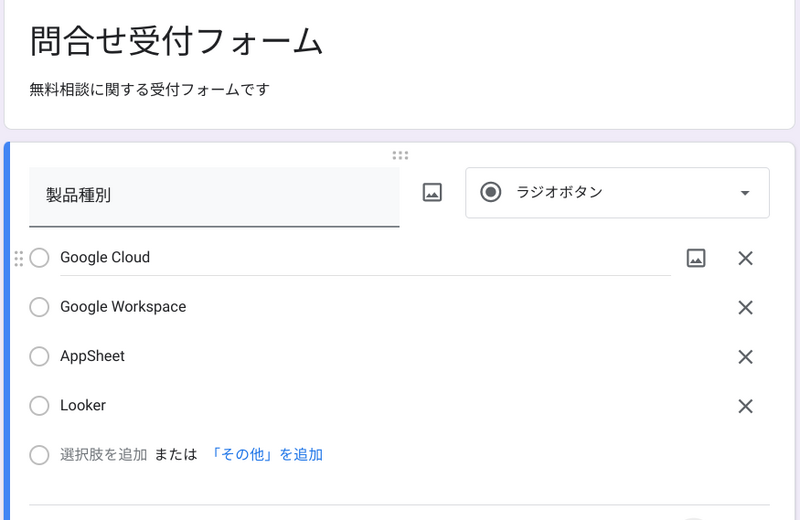Click the 「その他」を追加 link

pos(266,454)
